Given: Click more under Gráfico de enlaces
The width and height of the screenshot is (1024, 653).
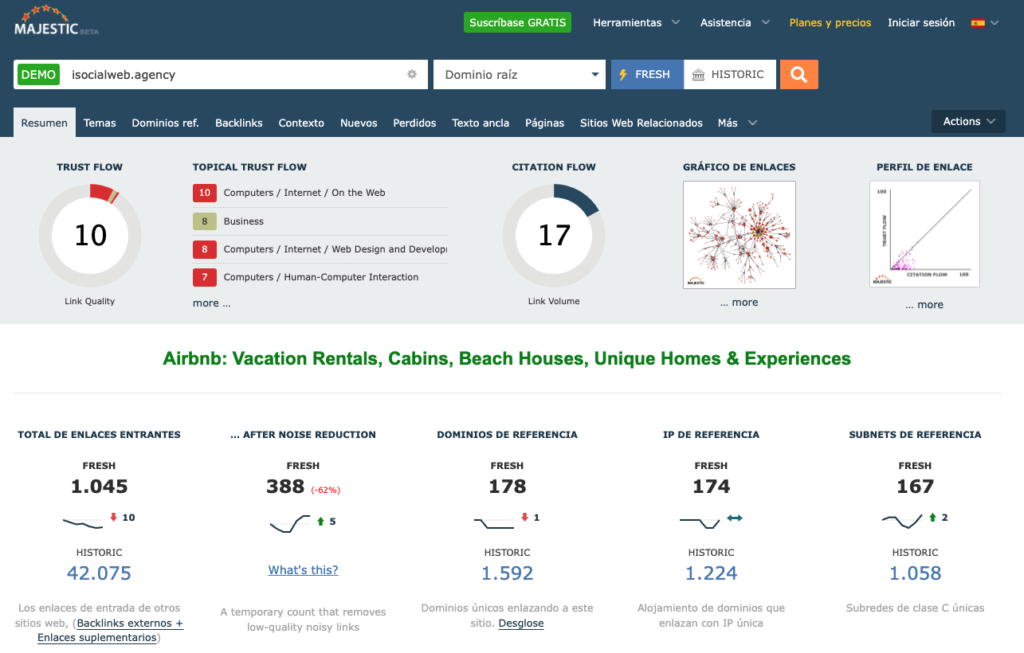Looking at the screenshot, I should [739, 302].
